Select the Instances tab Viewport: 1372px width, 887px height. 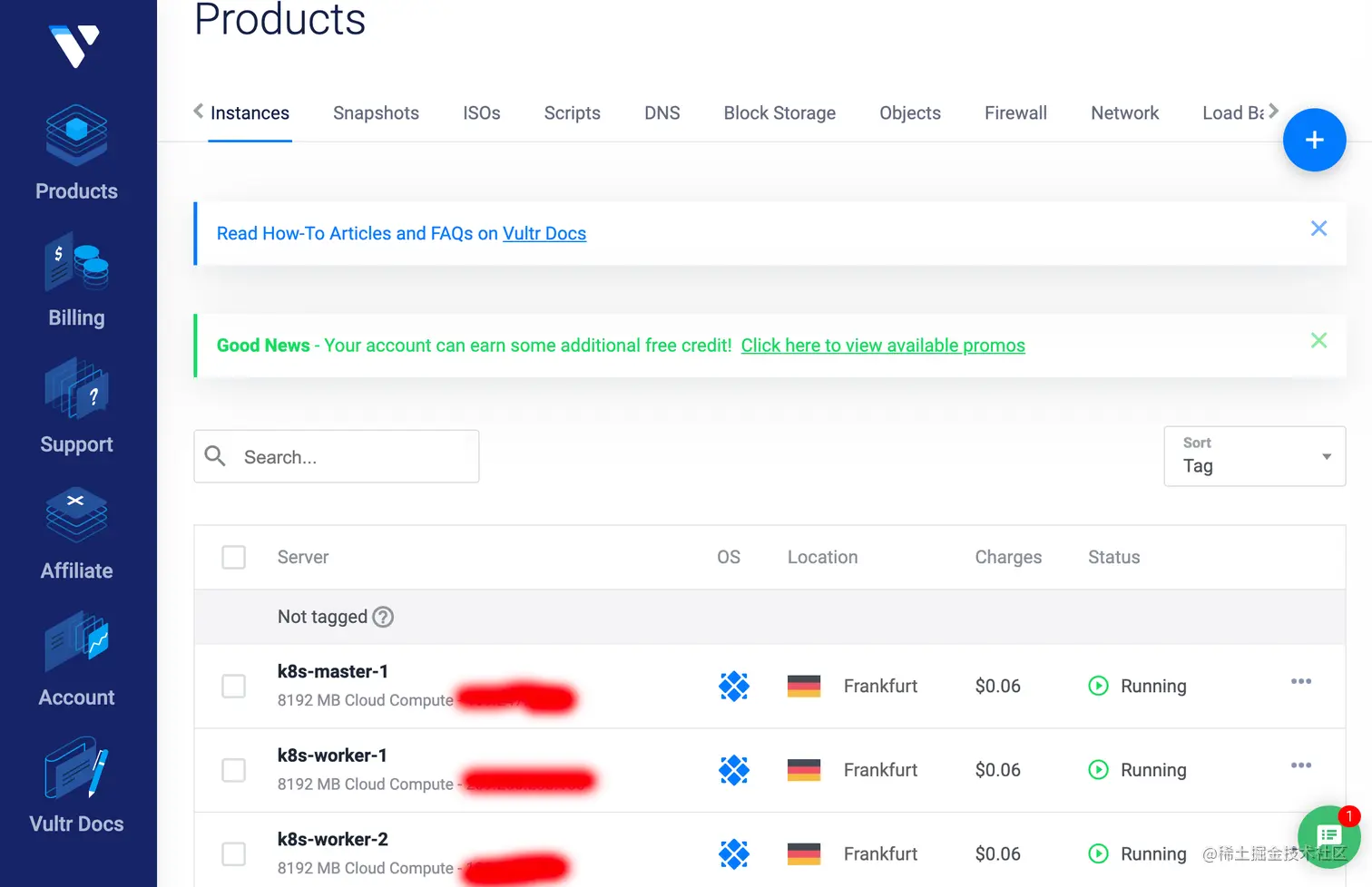pos(250,113)
